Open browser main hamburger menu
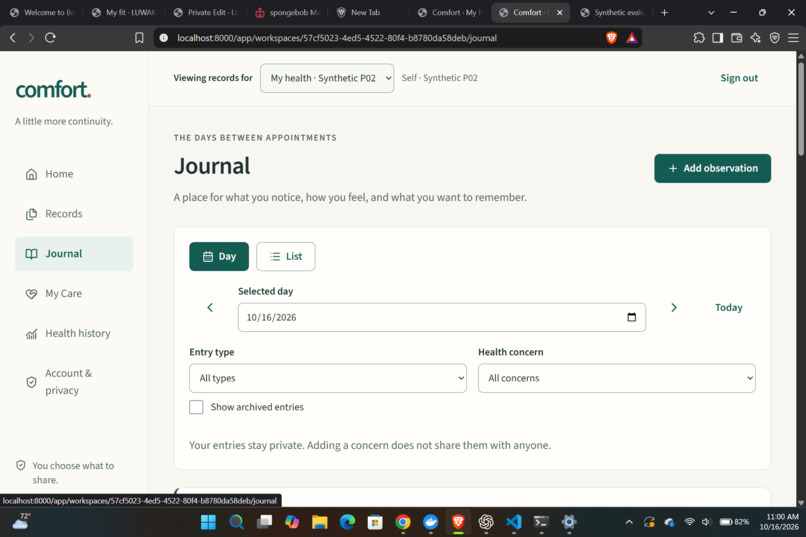This screenshot has width=806, height=537. [x=793, y=38]
